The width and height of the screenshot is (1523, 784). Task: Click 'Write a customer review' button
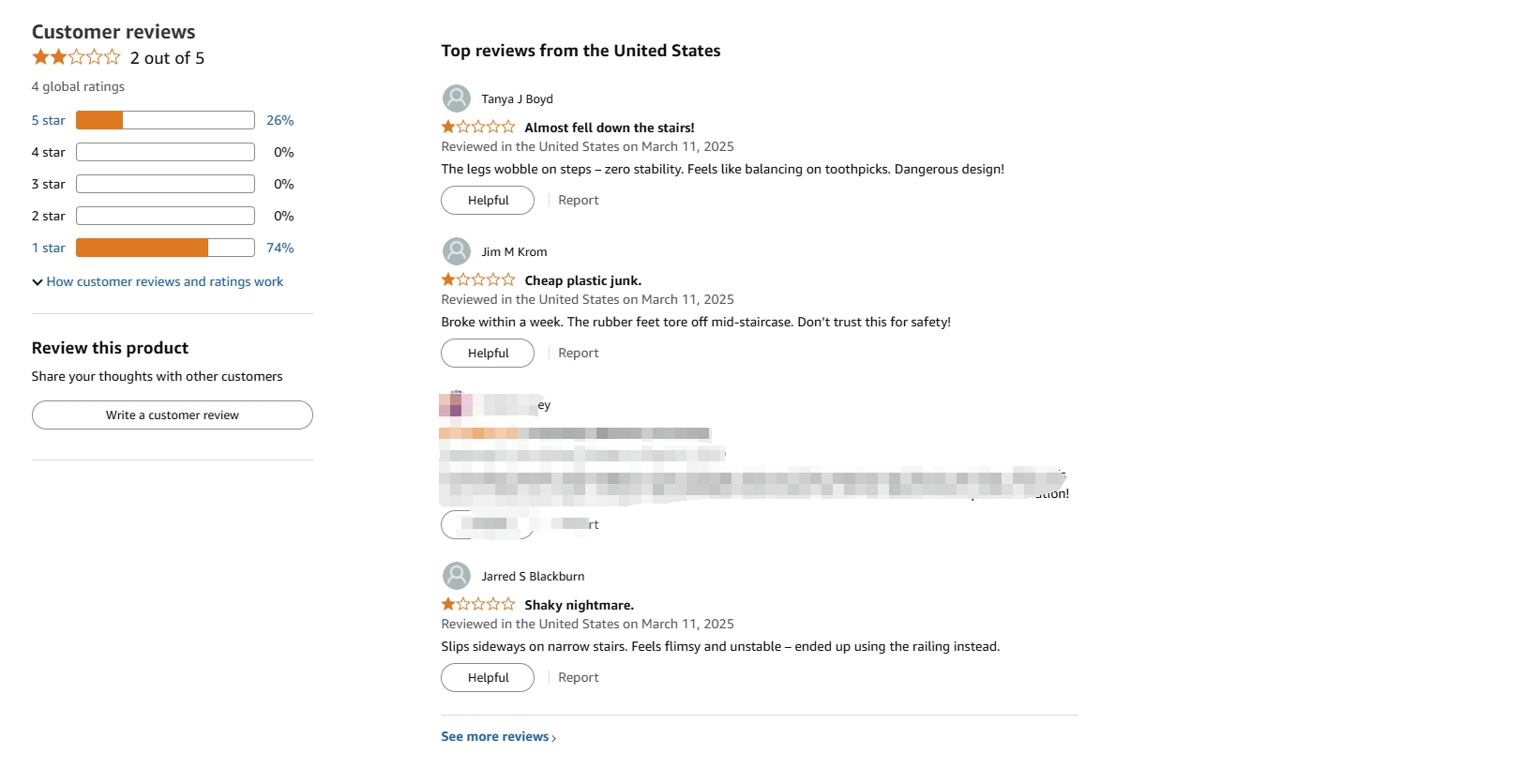173,415
